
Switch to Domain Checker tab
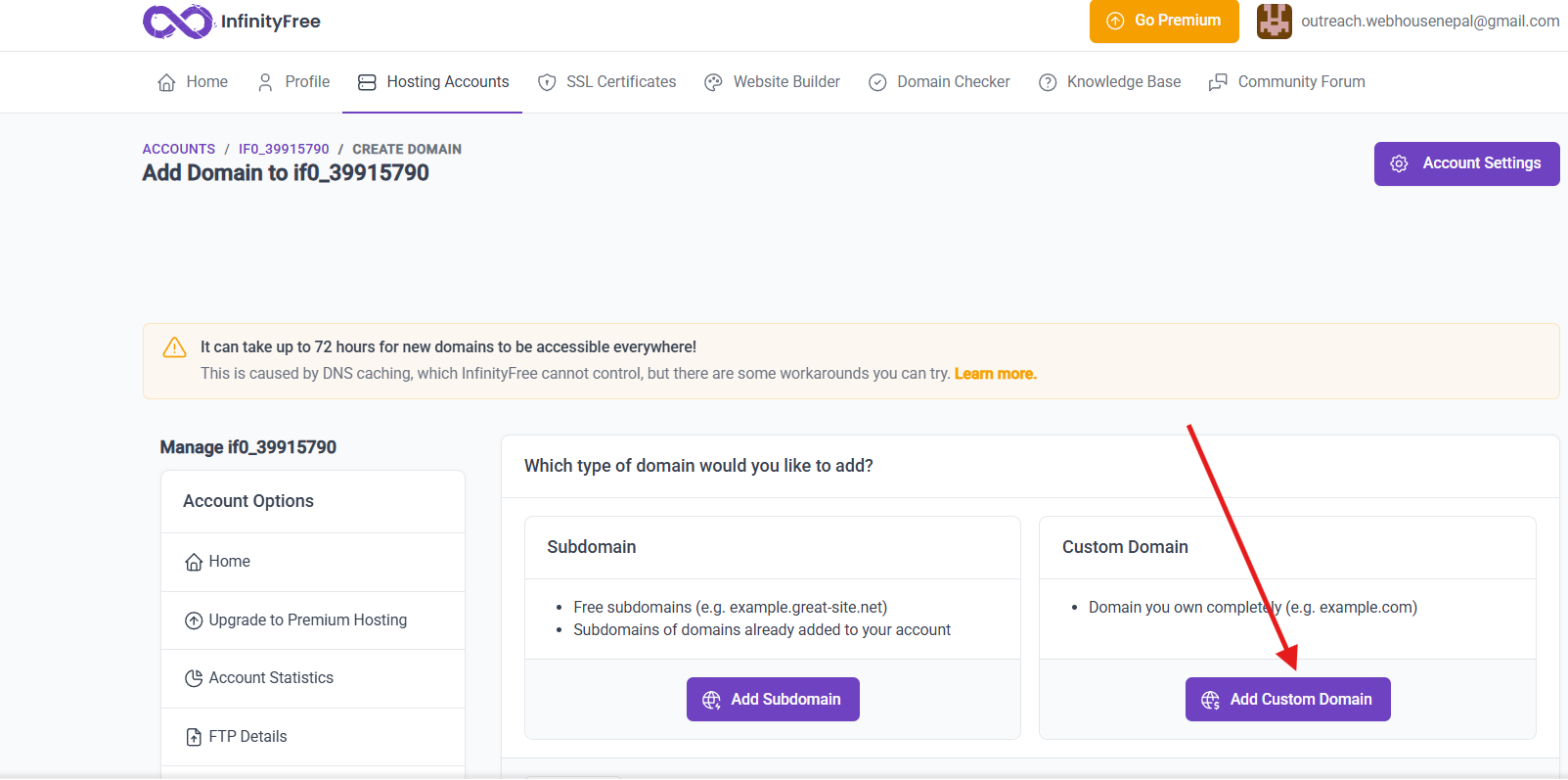pyautogui.click(x=939, y=82)
